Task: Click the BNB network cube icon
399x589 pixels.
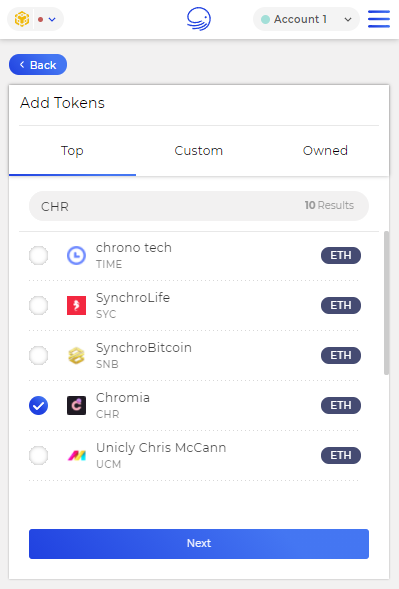Action: [x=22, y=19]
